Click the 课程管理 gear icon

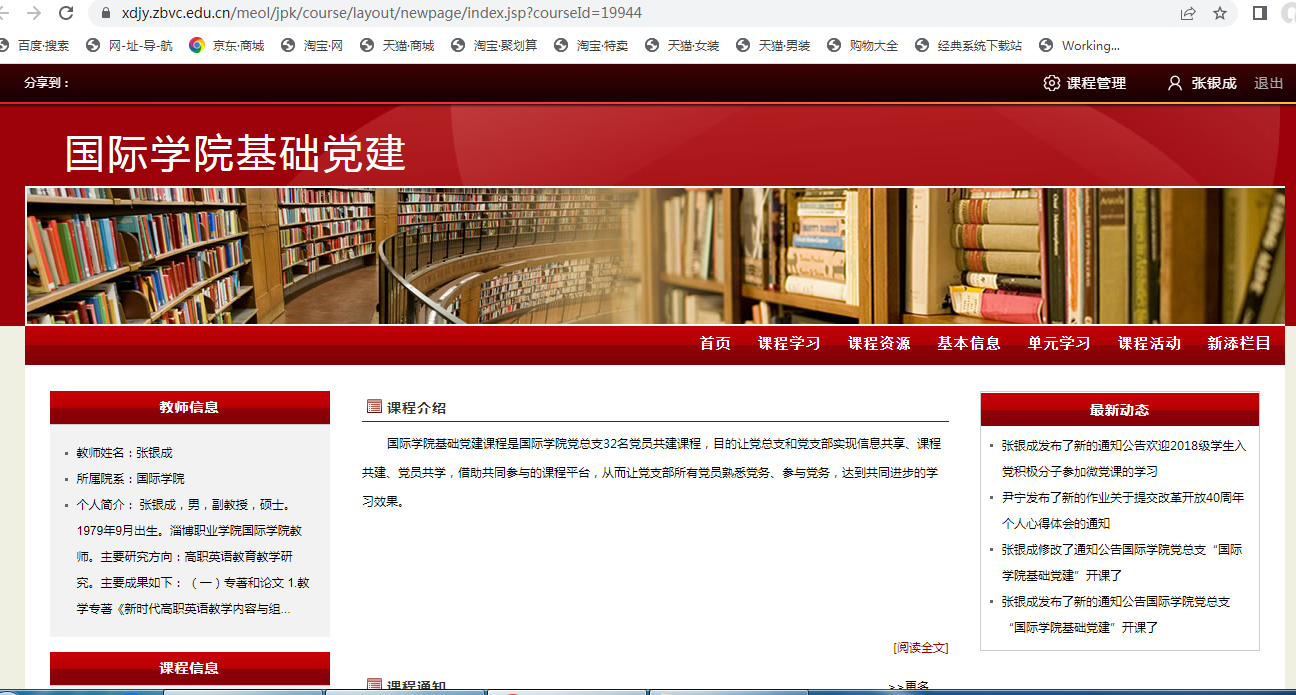1051,83
